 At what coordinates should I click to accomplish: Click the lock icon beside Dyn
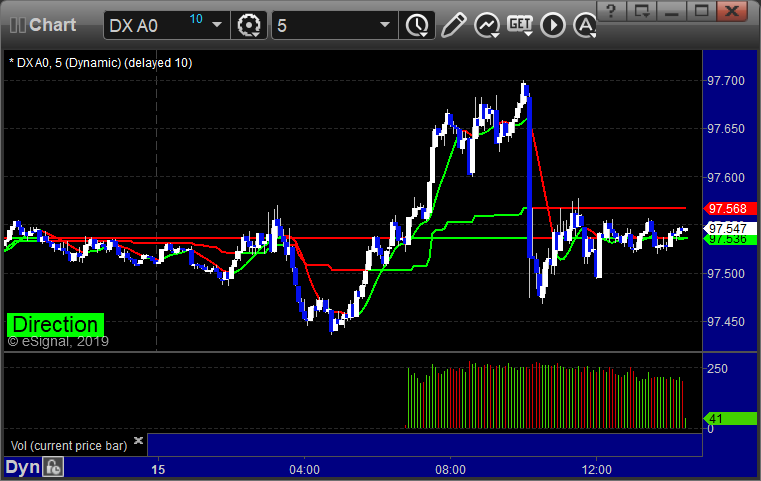53,467
